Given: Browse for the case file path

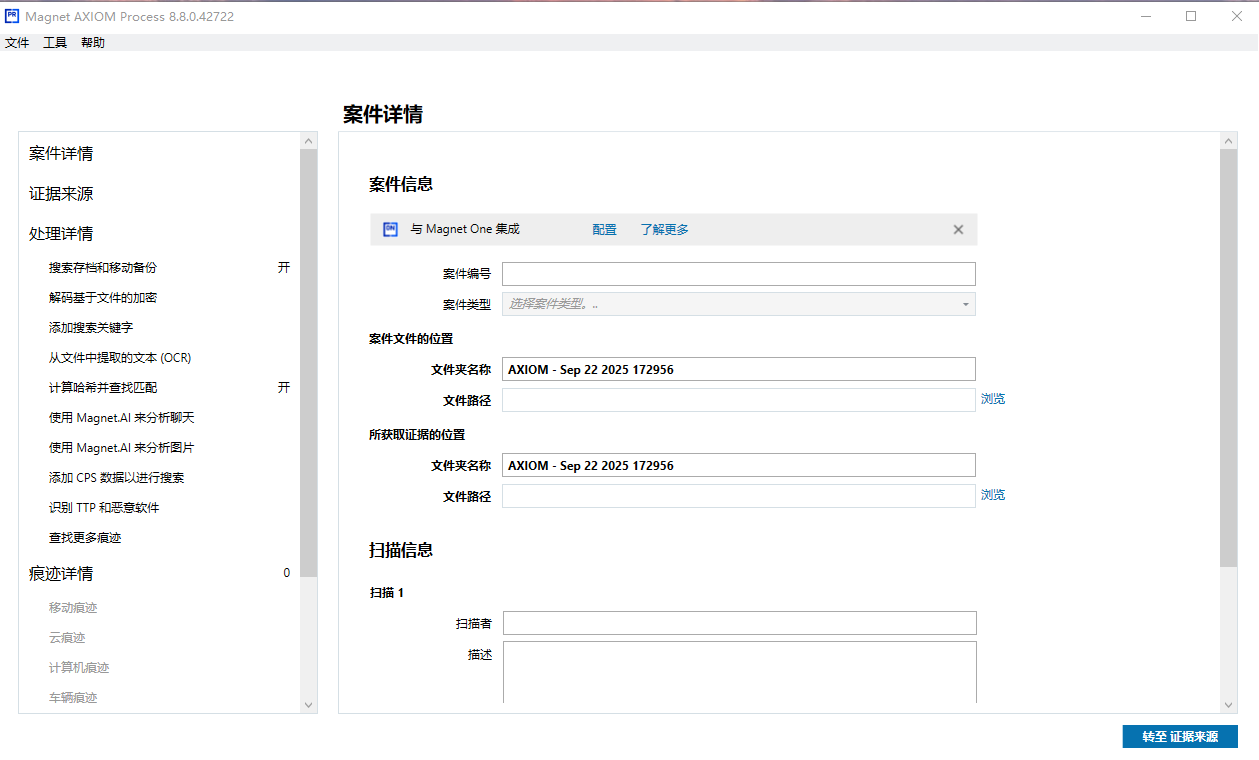Looking at the screenshot, I should 992,399.
